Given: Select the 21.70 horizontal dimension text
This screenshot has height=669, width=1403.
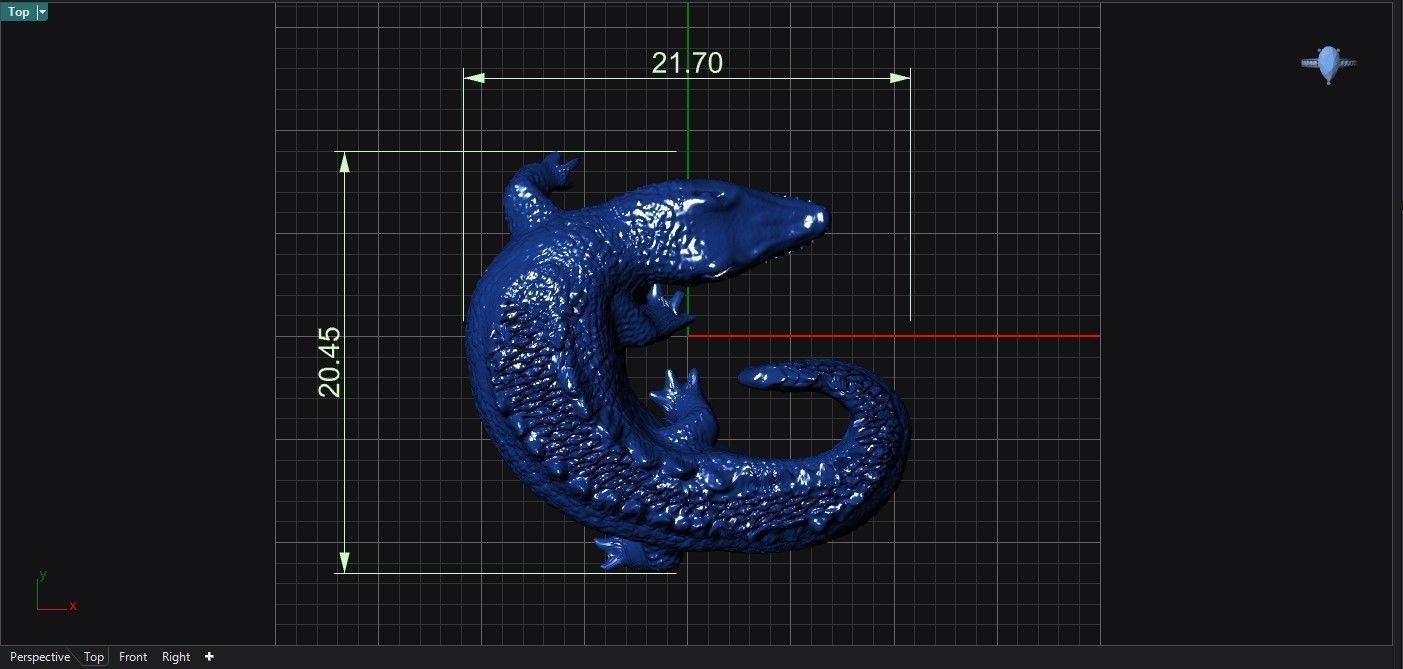Looking at the screenshot, I should [687, 63].
